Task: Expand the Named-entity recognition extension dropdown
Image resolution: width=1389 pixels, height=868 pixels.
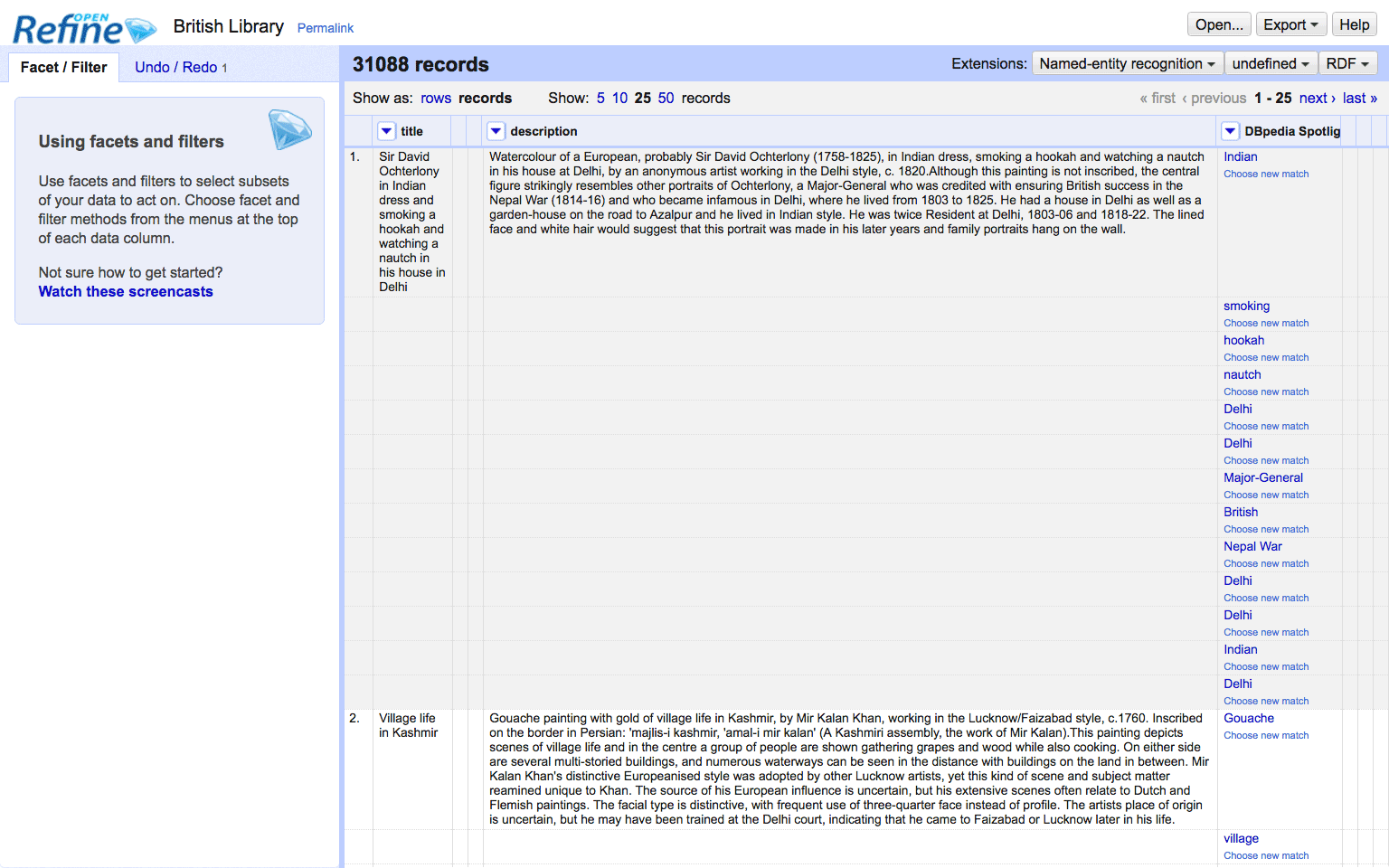Action: pyautogui.click(x=1127, y=63)
